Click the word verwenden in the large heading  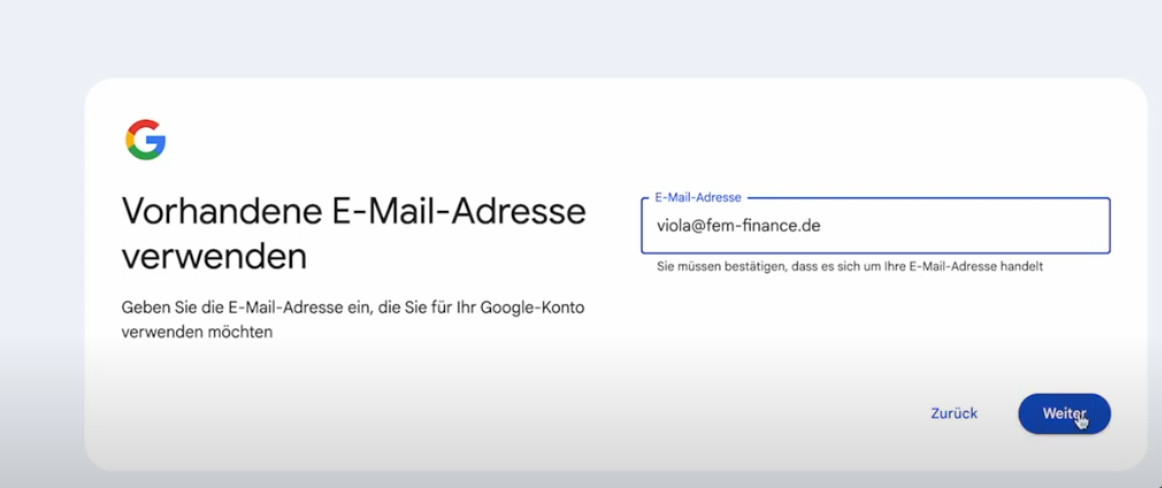pyautogui.click(x=214, y=257)
